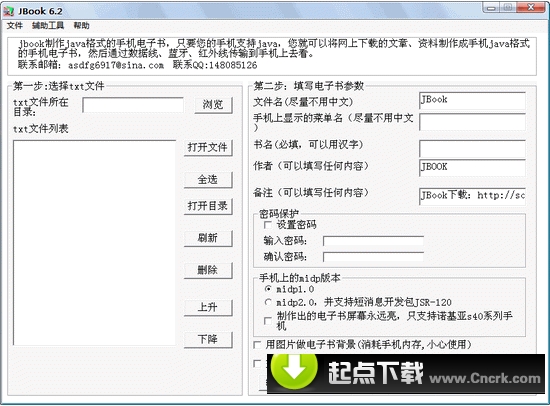Focus the 文件名 field containing JBook
This screenshot has height=406, width=550.
tap(472, 100)
